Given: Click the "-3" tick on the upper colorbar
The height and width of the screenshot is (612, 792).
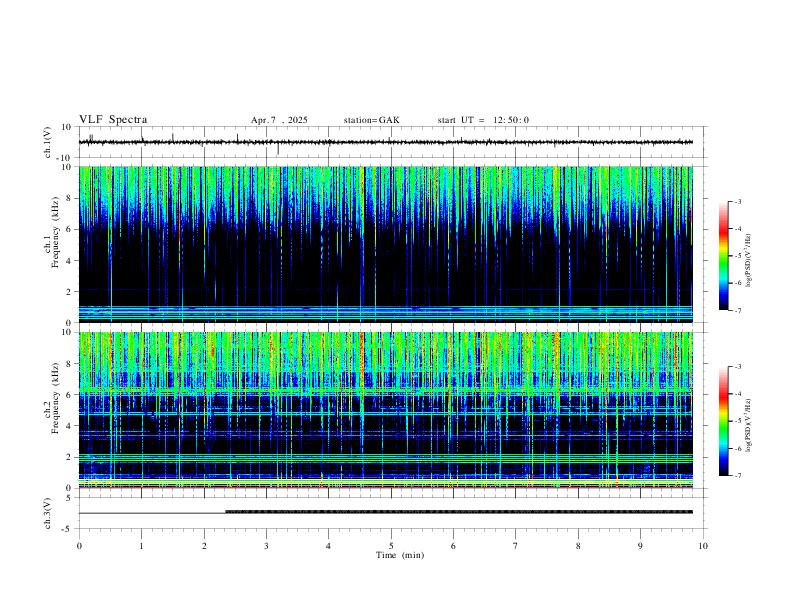Looking at the screenshot, I should click(737, 202).
